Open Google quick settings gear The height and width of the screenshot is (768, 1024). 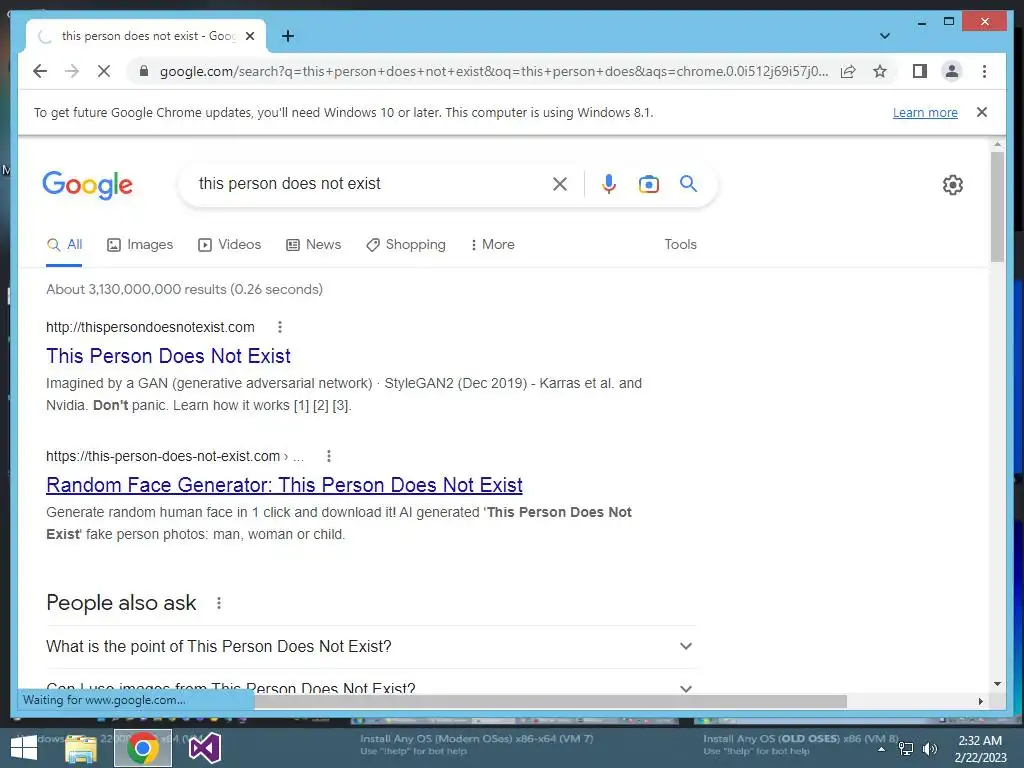(953, 185)
